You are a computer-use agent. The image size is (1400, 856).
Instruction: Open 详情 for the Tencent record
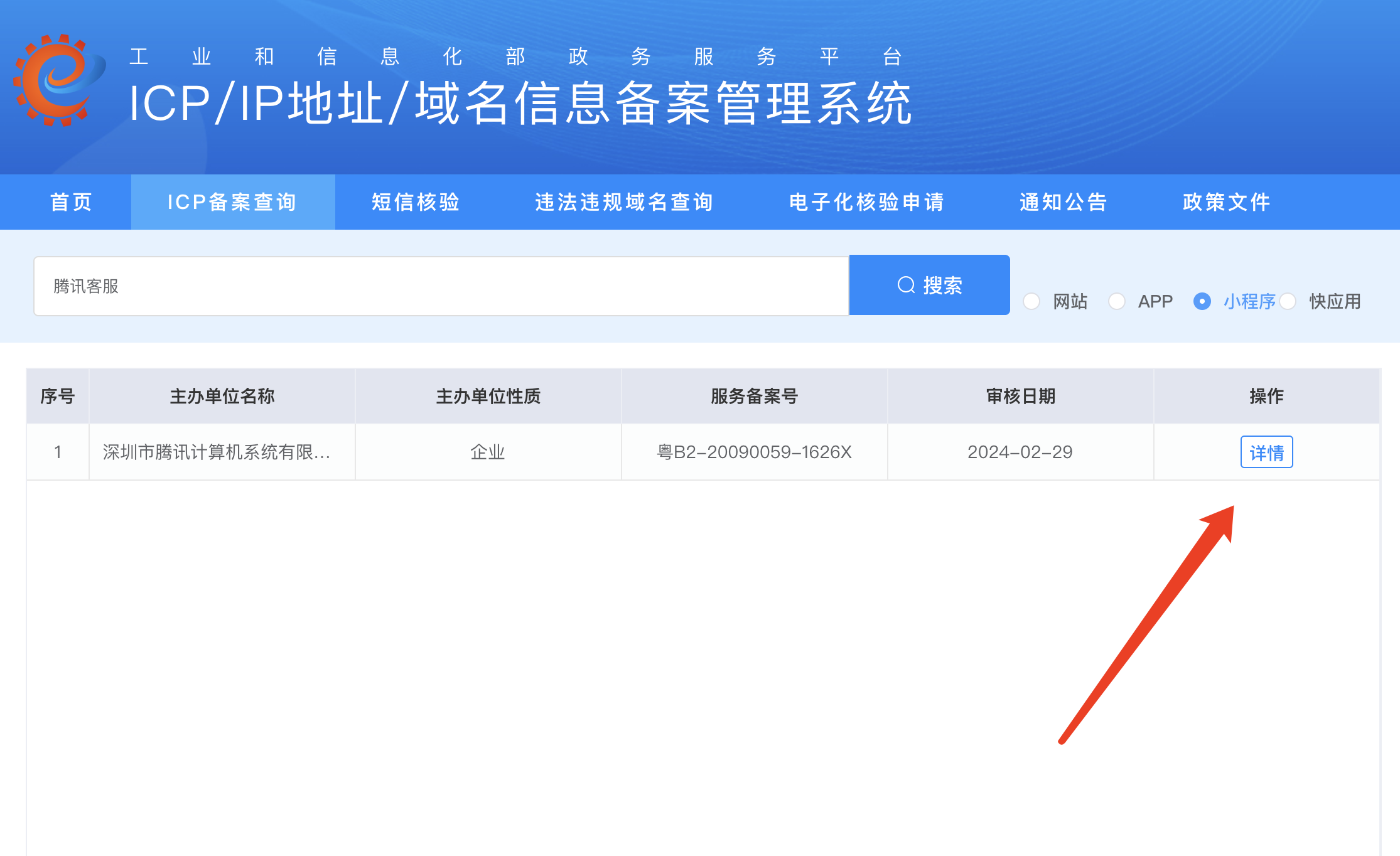(x=1266, y=452)
